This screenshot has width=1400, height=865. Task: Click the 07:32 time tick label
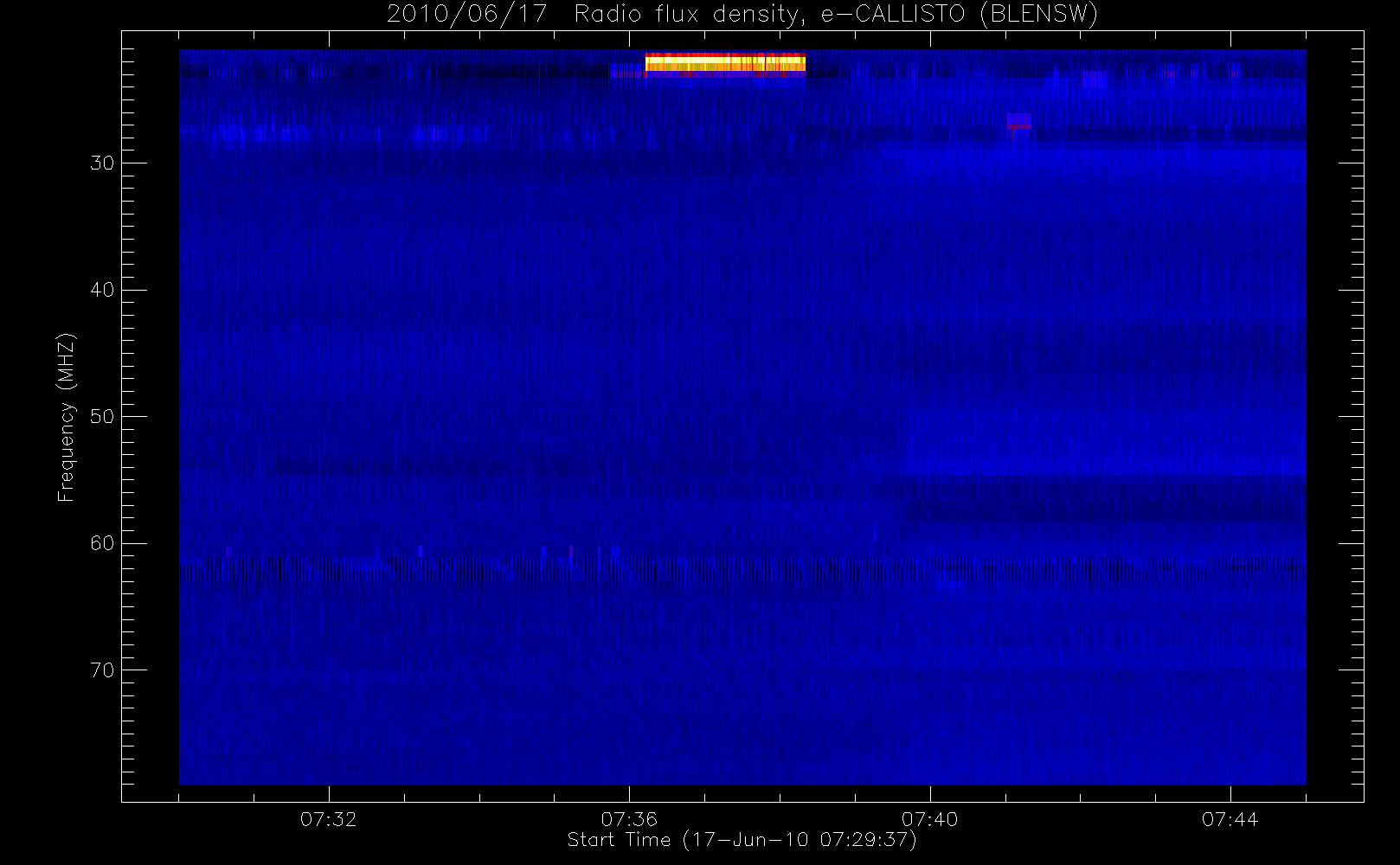point(329,819)
